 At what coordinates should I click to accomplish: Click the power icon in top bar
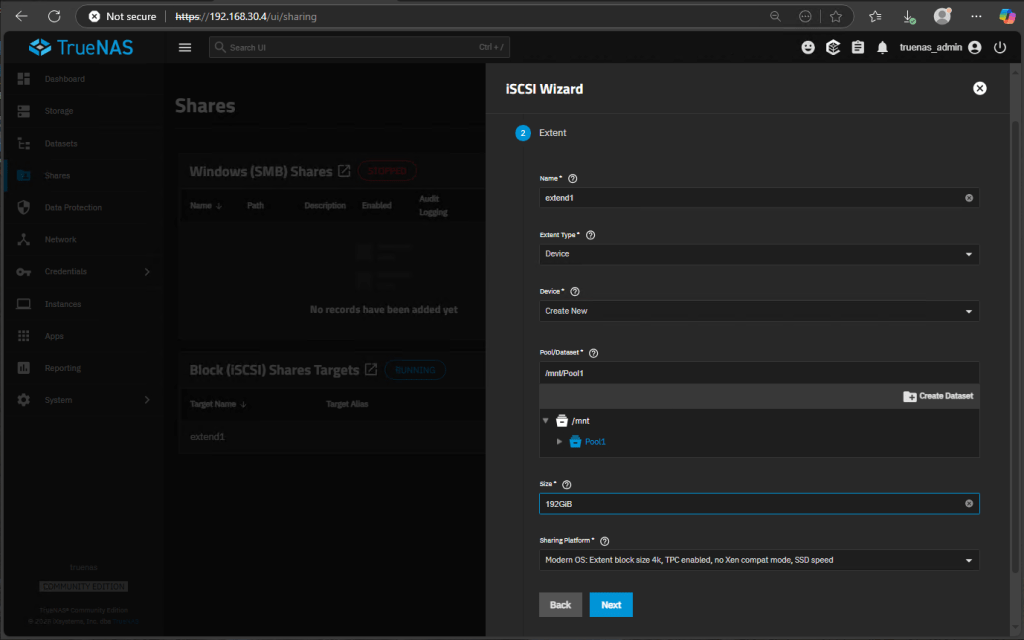tap(1000, 47)
